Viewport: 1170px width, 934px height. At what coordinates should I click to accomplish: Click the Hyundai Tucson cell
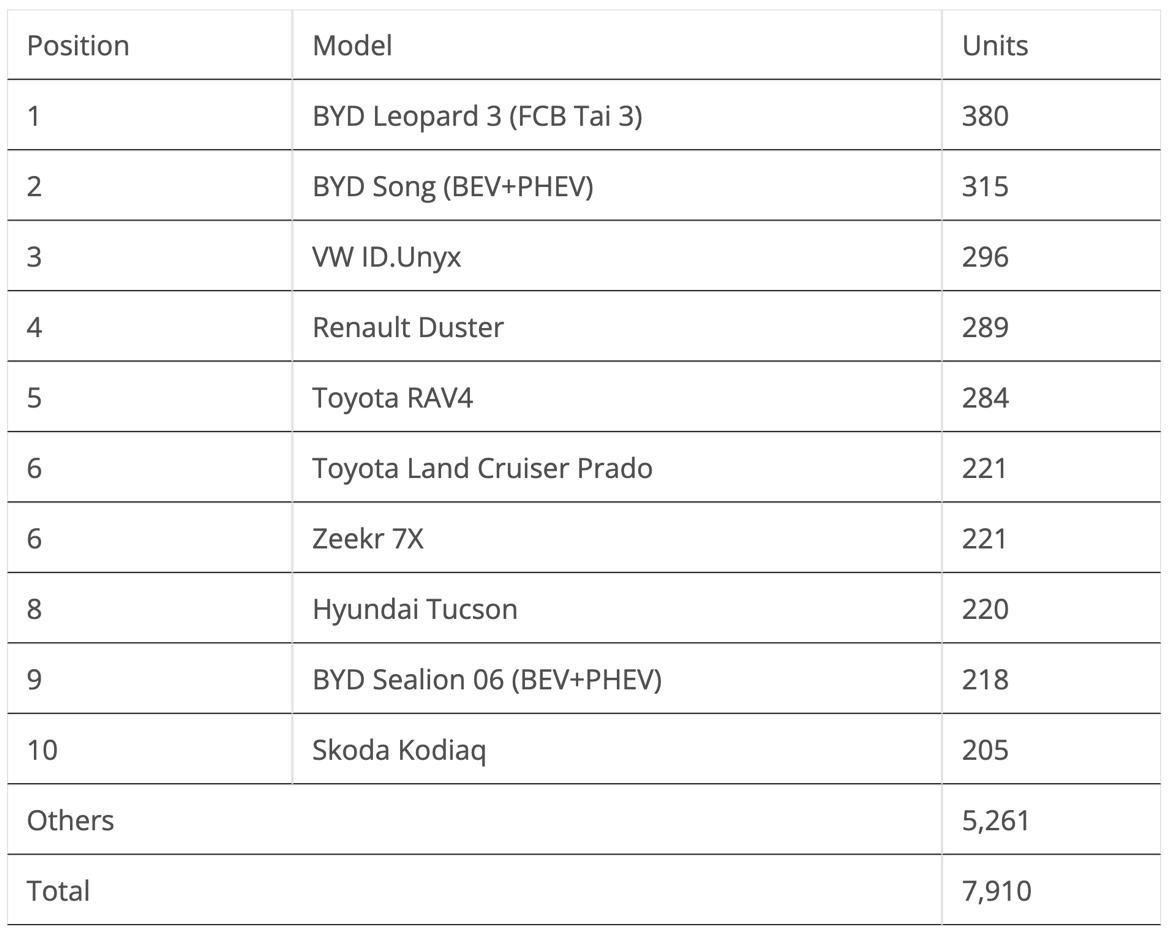coord(414,609)
